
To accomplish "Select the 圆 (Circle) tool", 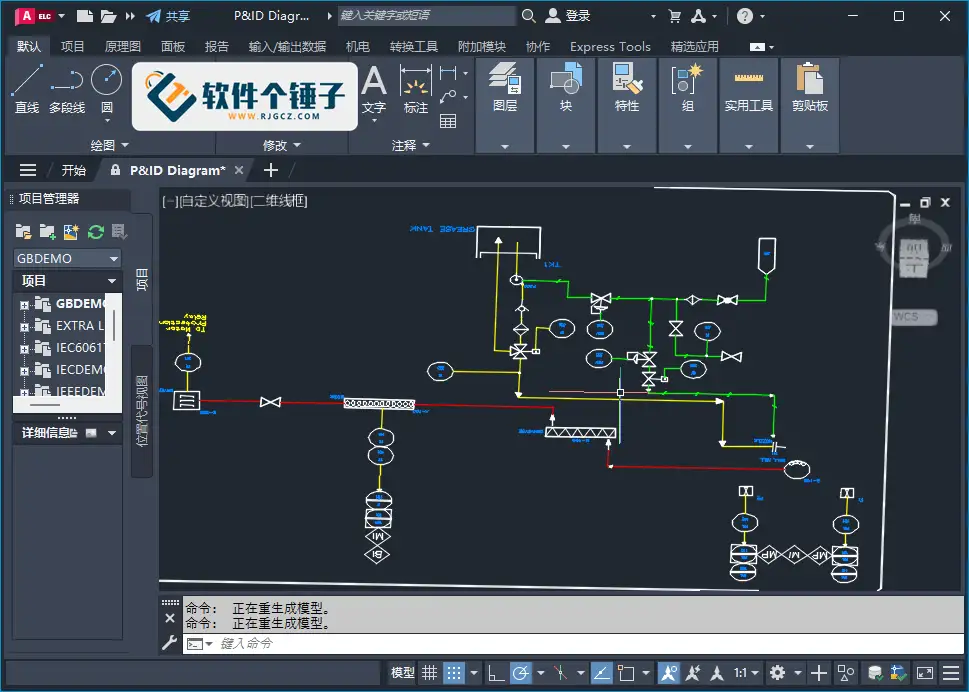I will tap(105, 85).
